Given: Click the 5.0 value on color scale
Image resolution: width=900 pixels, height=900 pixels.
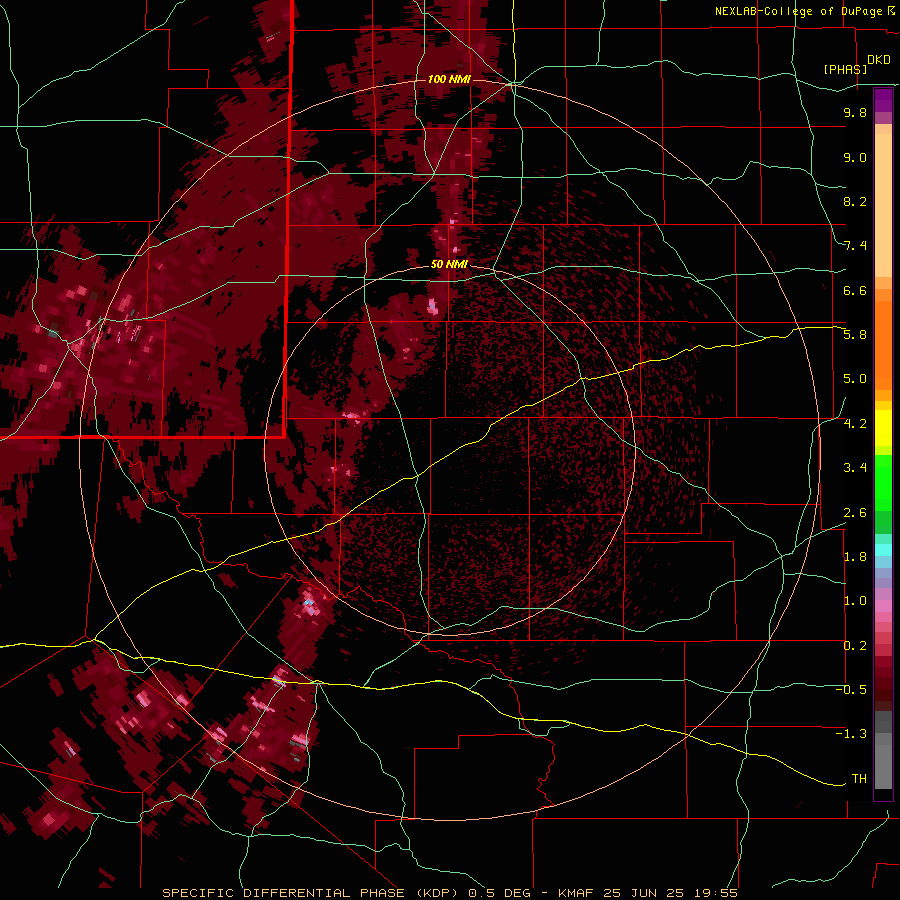Looking at the screenshot, I should click(x=855, y=379).
